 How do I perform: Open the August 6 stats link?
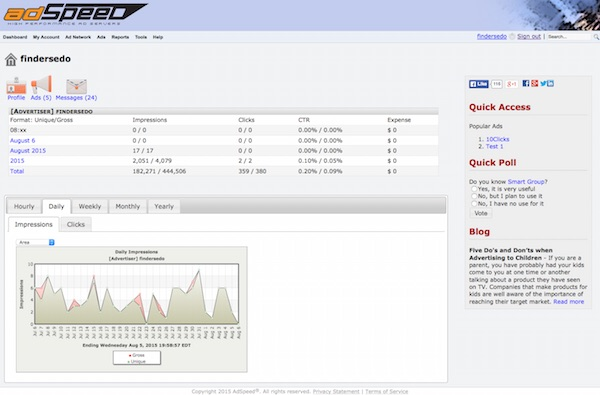[22, 140]
